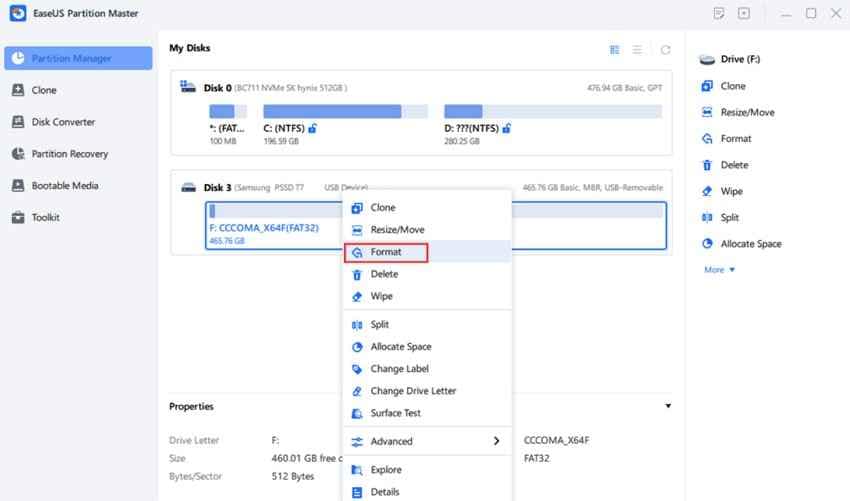Screen dimensions: 850x501
Task: Refresh the disk list
Action: [665, 50]
